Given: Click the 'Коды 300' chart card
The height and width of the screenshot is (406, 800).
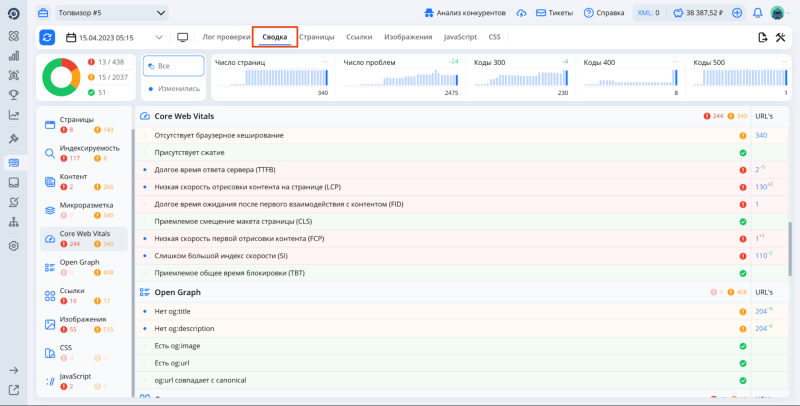Looking at the screenshot, I should coord(520,77).
